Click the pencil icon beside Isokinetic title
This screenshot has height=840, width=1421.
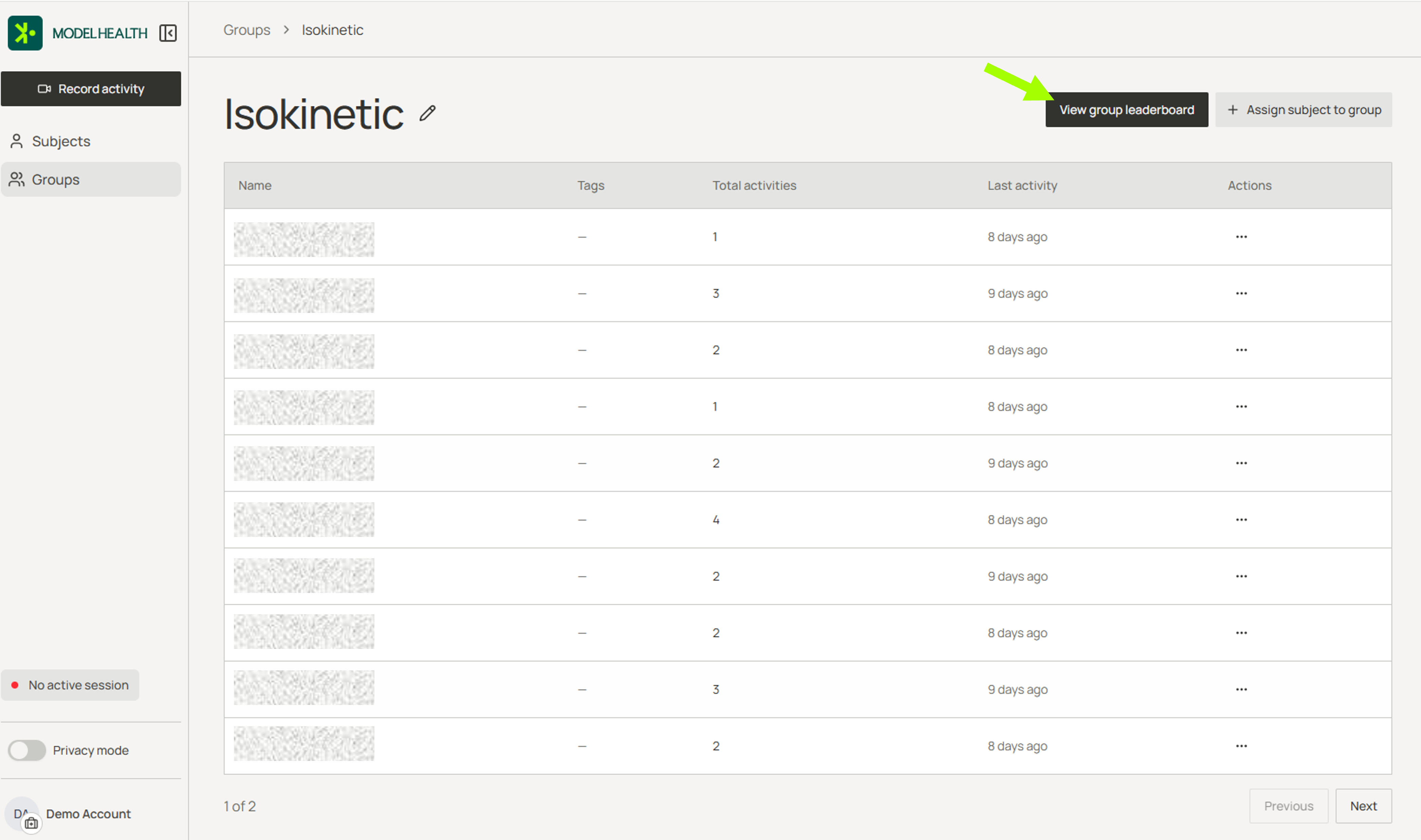[427, 113]
